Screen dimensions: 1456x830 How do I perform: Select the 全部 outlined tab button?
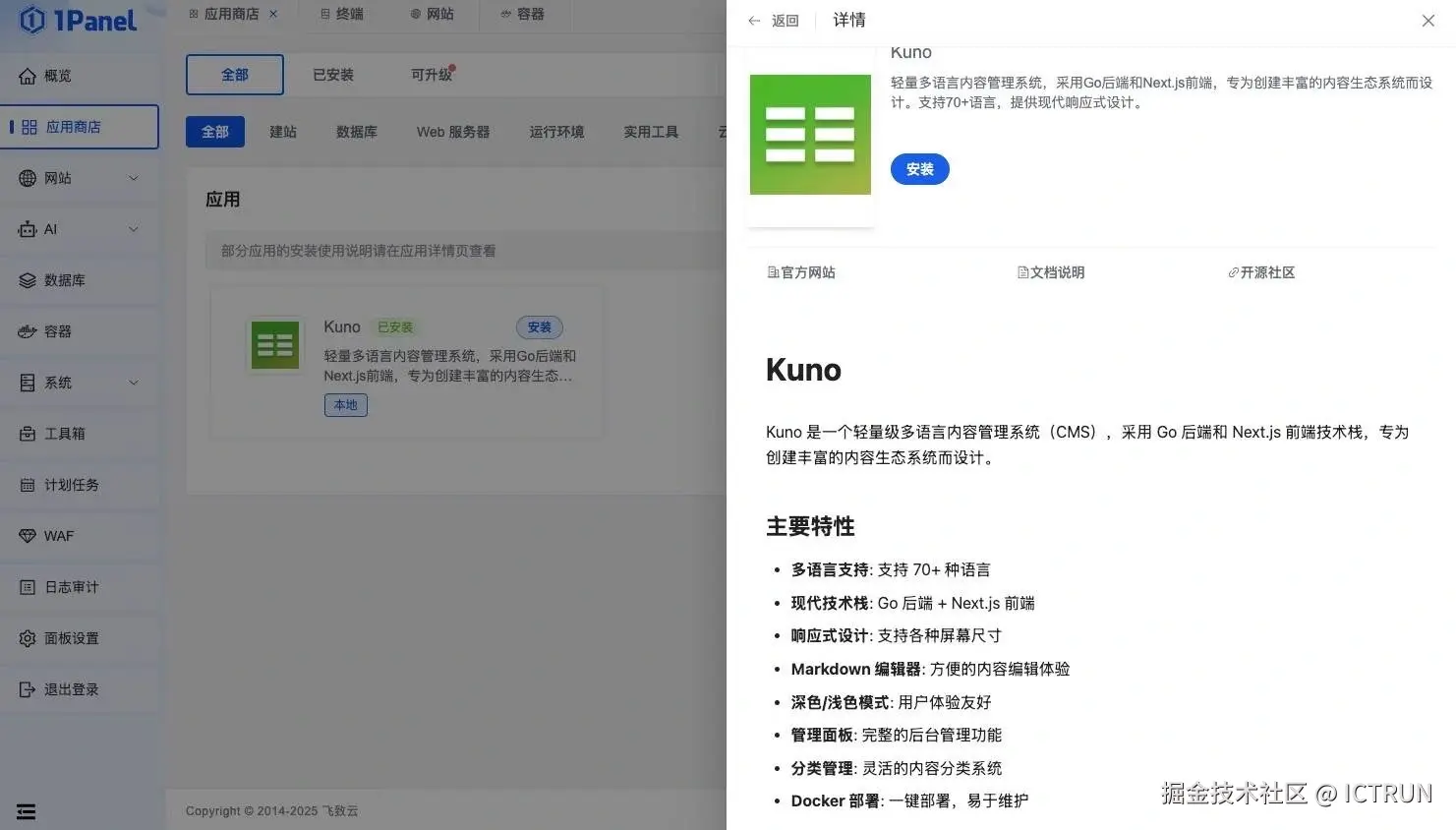pyautogui.click(x=235, y=75)
